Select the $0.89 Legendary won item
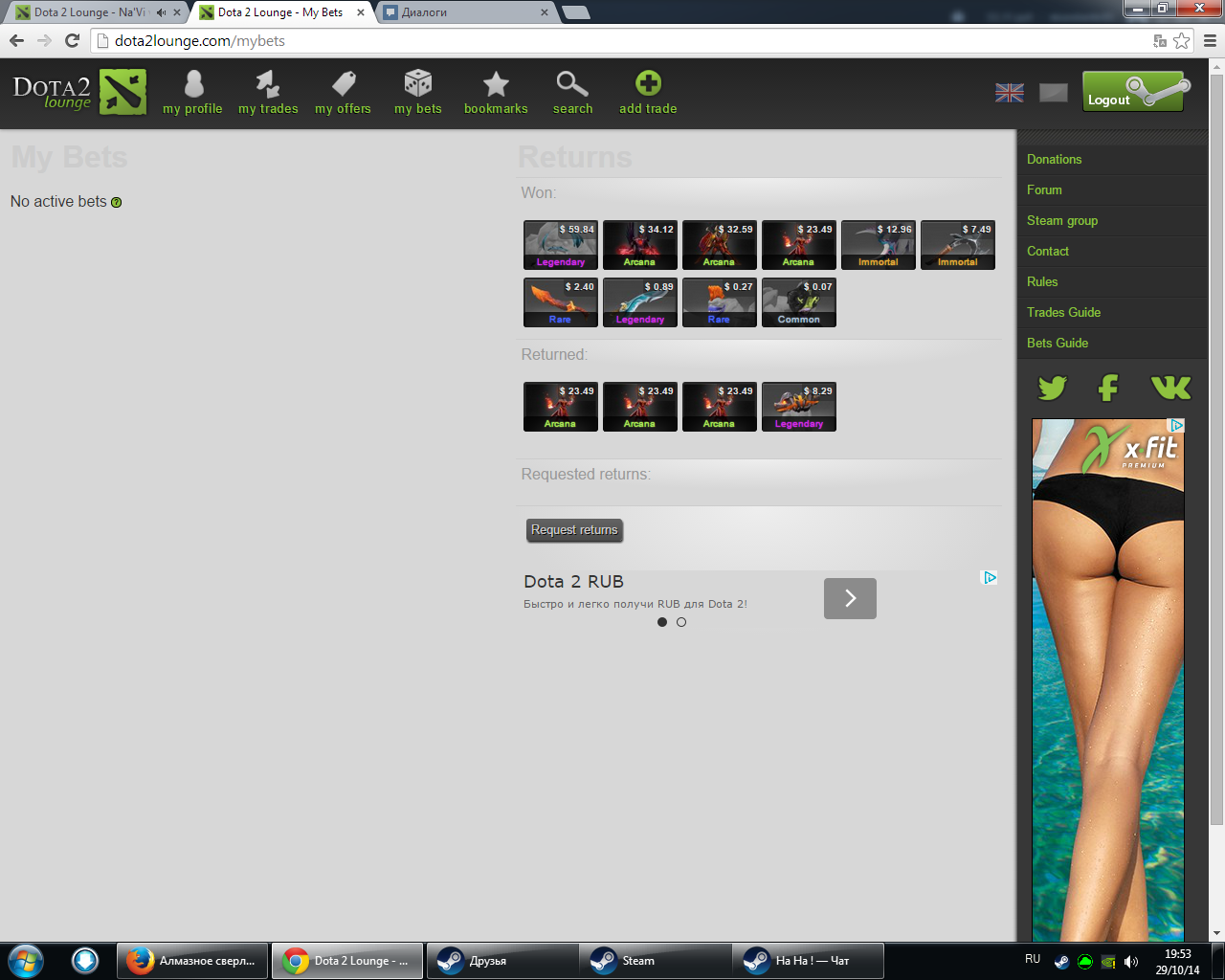This screenshot has width=1225, height=980. click(x=640, y=302)
